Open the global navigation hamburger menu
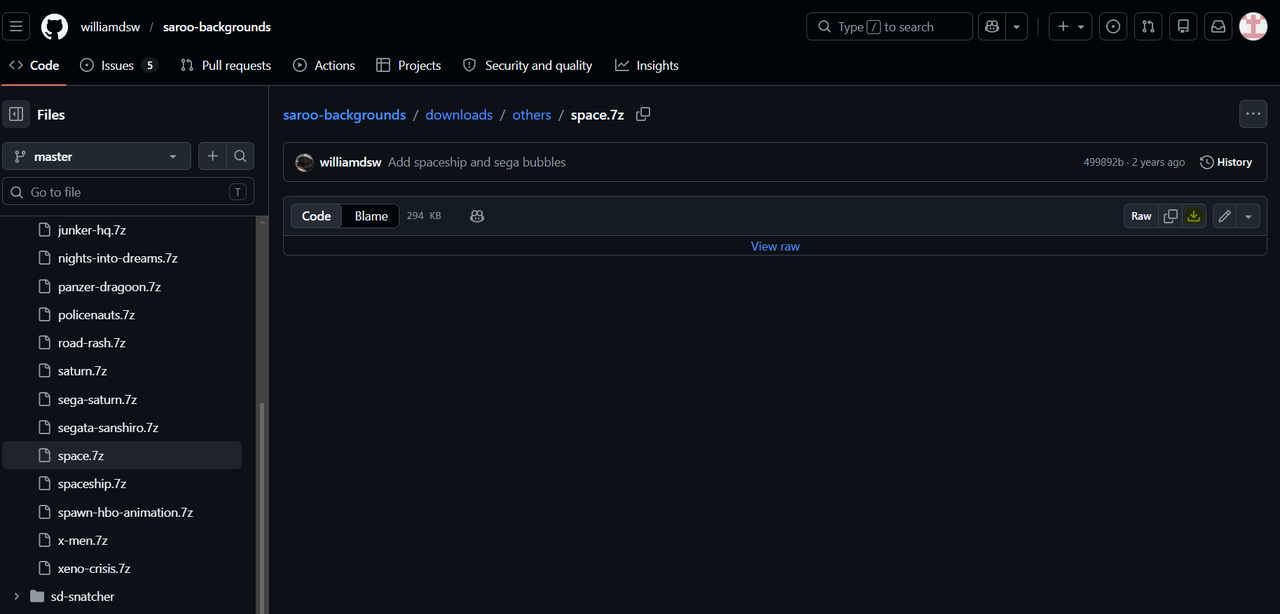This screenshot has height=614, width=1280. coord(16,27)
